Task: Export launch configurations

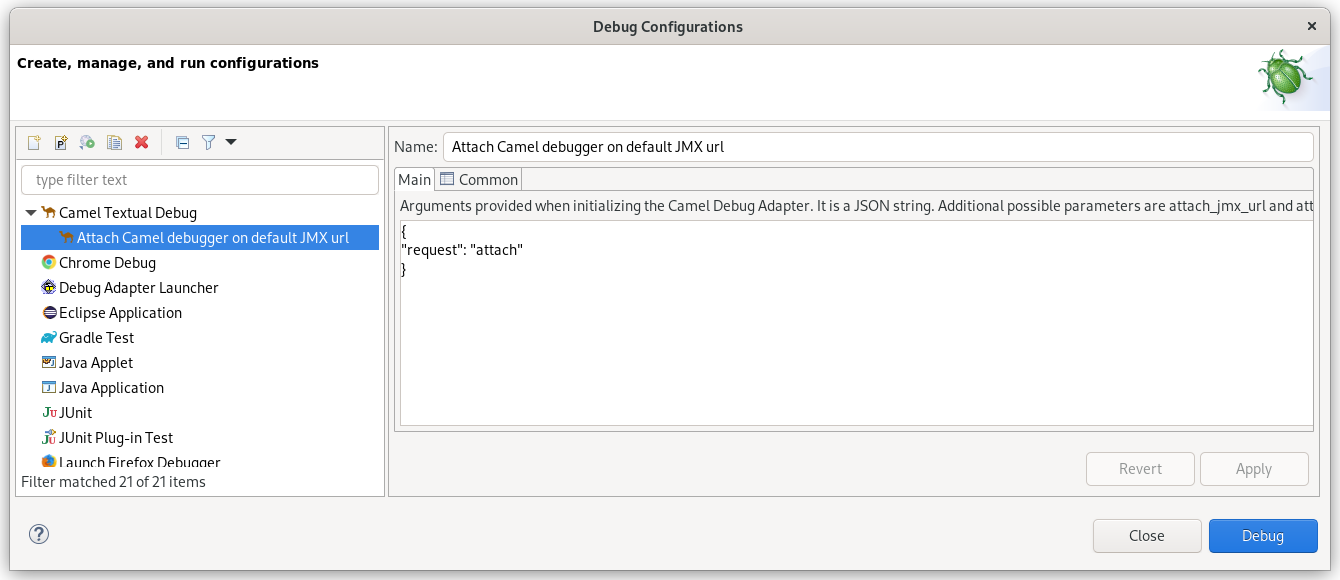Action: (87, 142)
